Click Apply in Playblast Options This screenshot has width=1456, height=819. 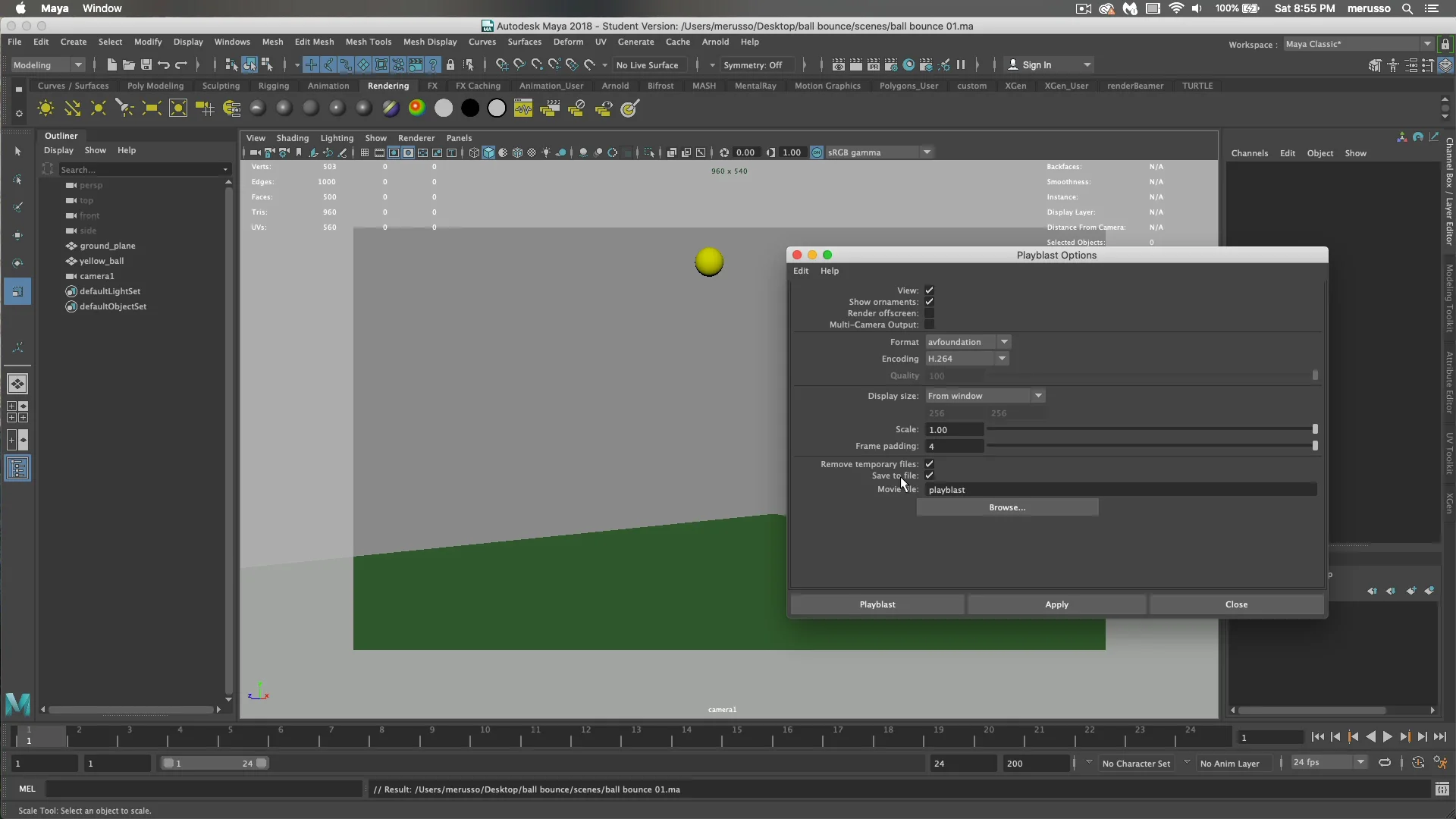1056,604
